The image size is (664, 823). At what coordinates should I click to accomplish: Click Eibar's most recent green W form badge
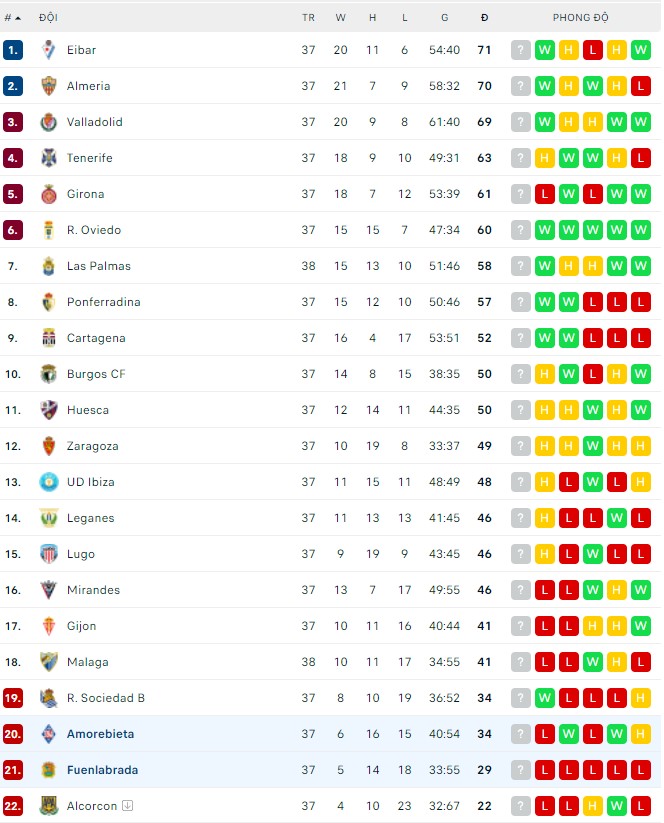[641, 50]
